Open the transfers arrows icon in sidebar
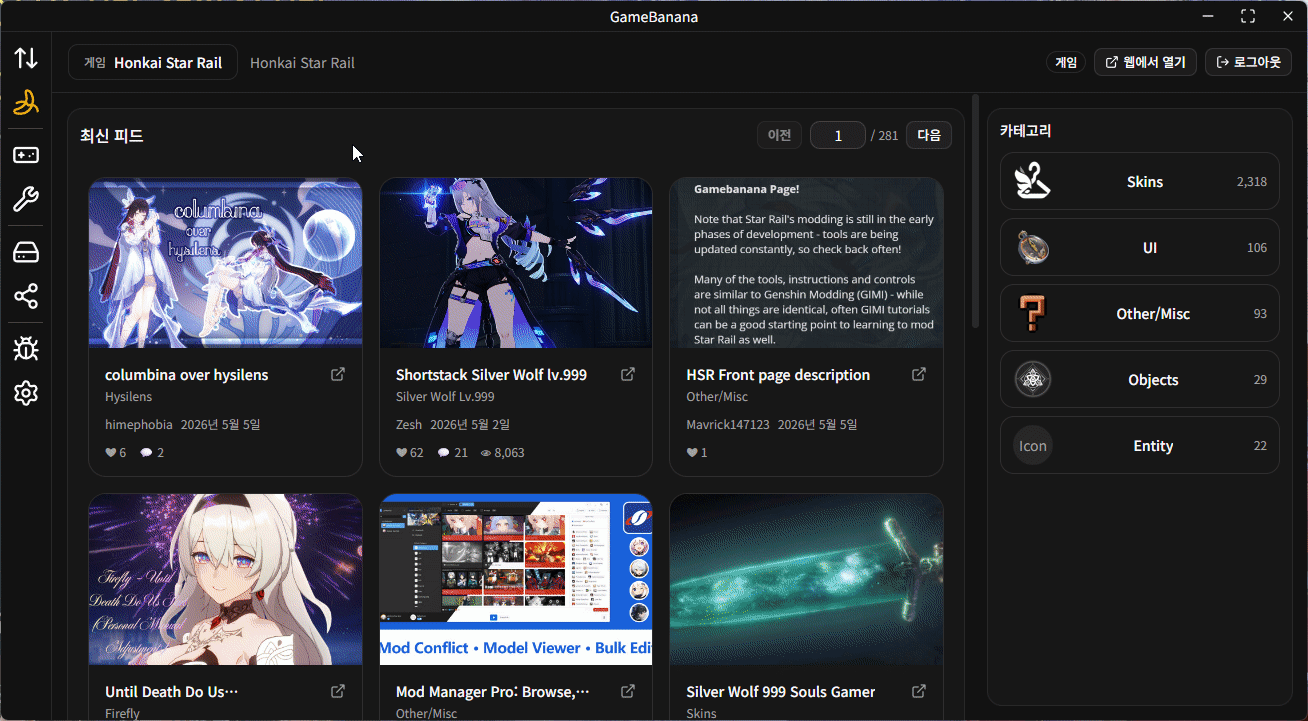 pos(26,58)
